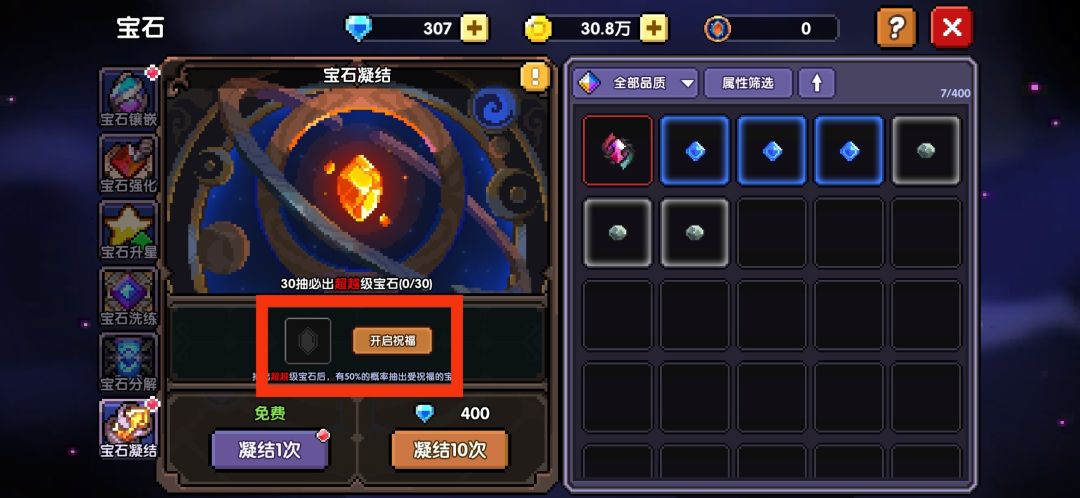Click the empty blessing gem slot
The width and height of the screenshot is (1080, 498).
(x=308, y=340)
